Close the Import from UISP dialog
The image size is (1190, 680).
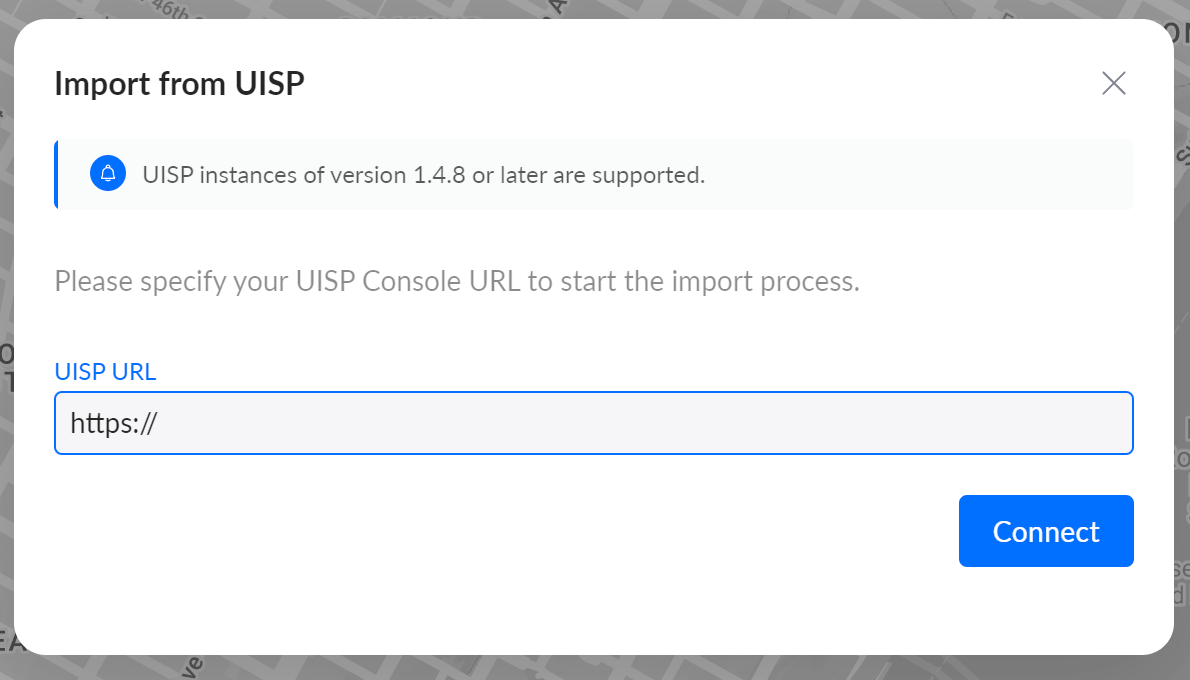pyautogui.click(x=1113, y=84)
